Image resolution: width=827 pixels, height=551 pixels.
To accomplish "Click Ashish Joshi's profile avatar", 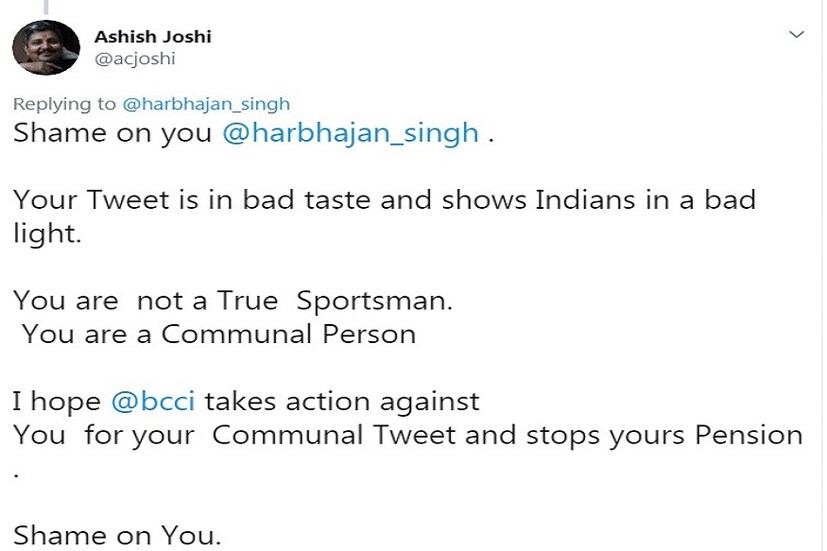I will click(46, 47).
